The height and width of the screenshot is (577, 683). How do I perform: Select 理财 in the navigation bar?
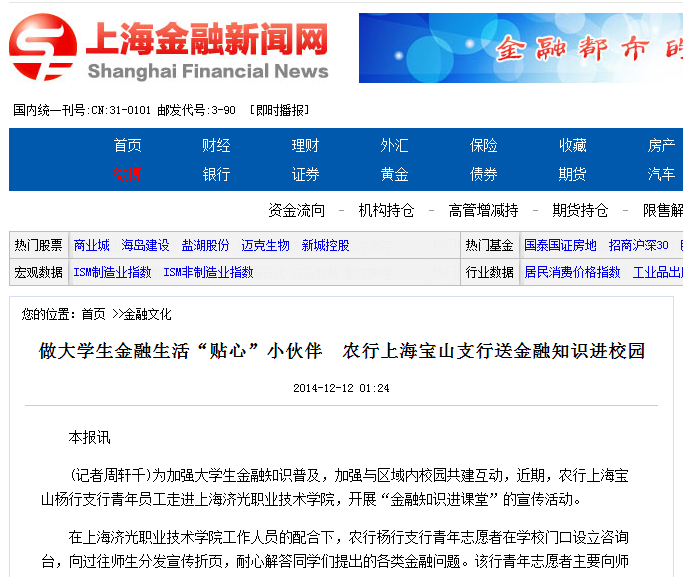click(x=305, y=146)
